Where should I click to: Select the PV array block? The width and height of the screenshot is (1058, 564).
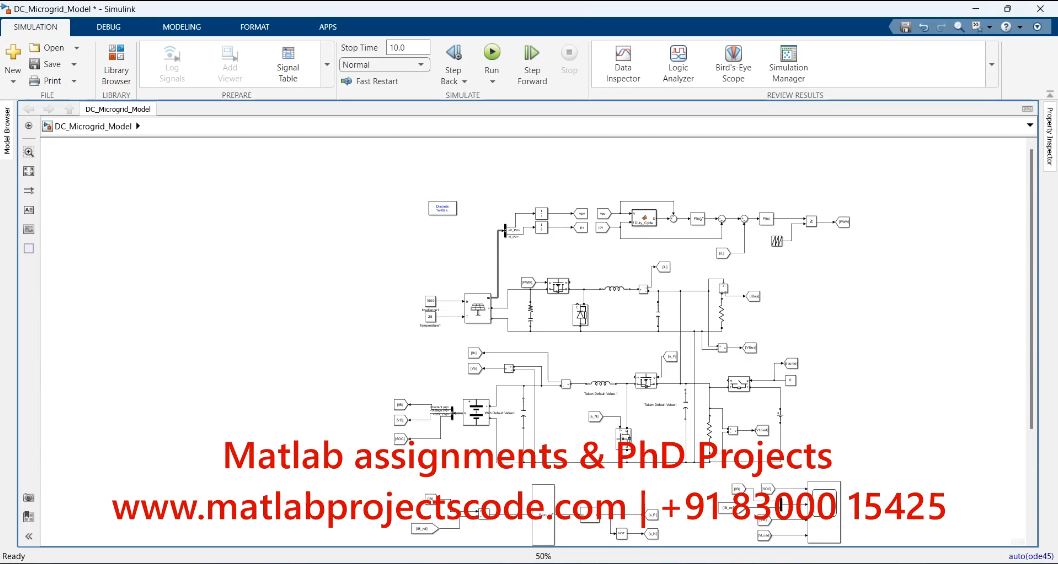(x=478, y=309)
